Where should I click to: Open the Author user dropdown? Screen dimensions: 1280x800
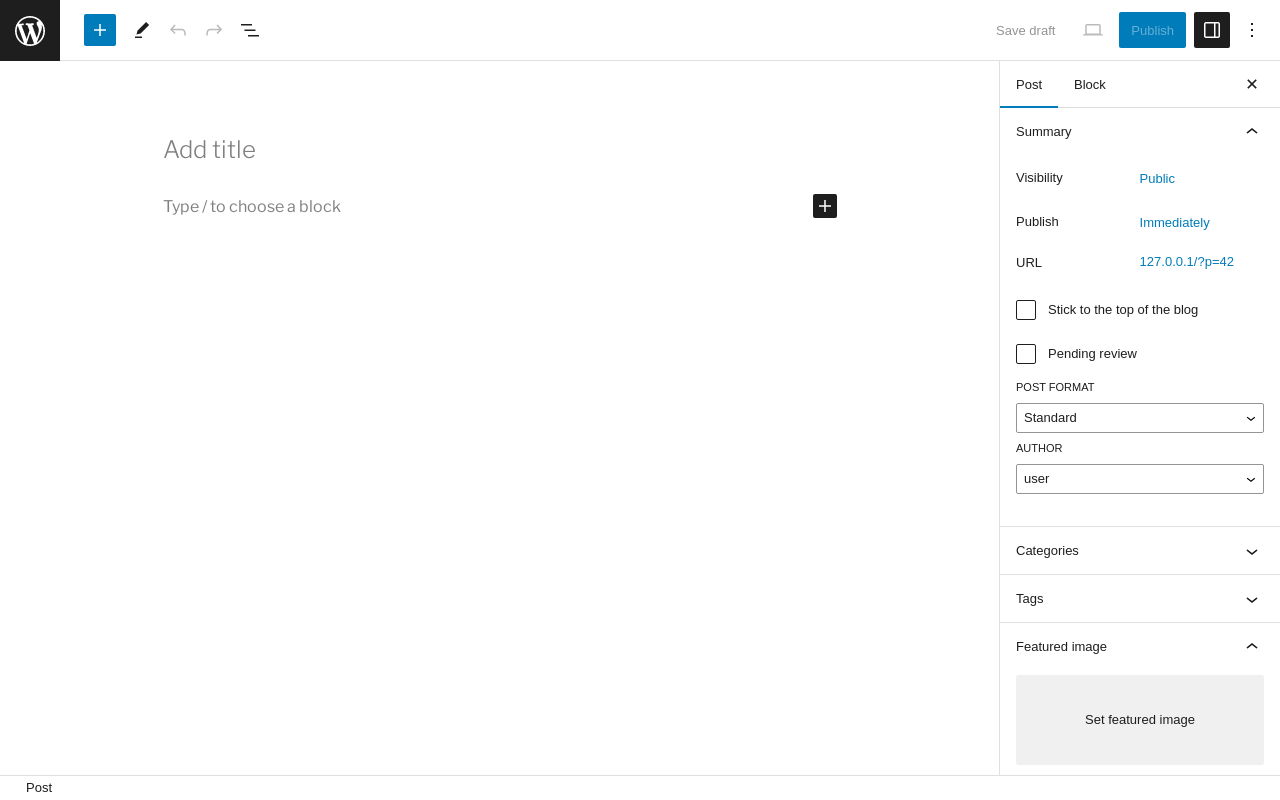[1140, 479]
